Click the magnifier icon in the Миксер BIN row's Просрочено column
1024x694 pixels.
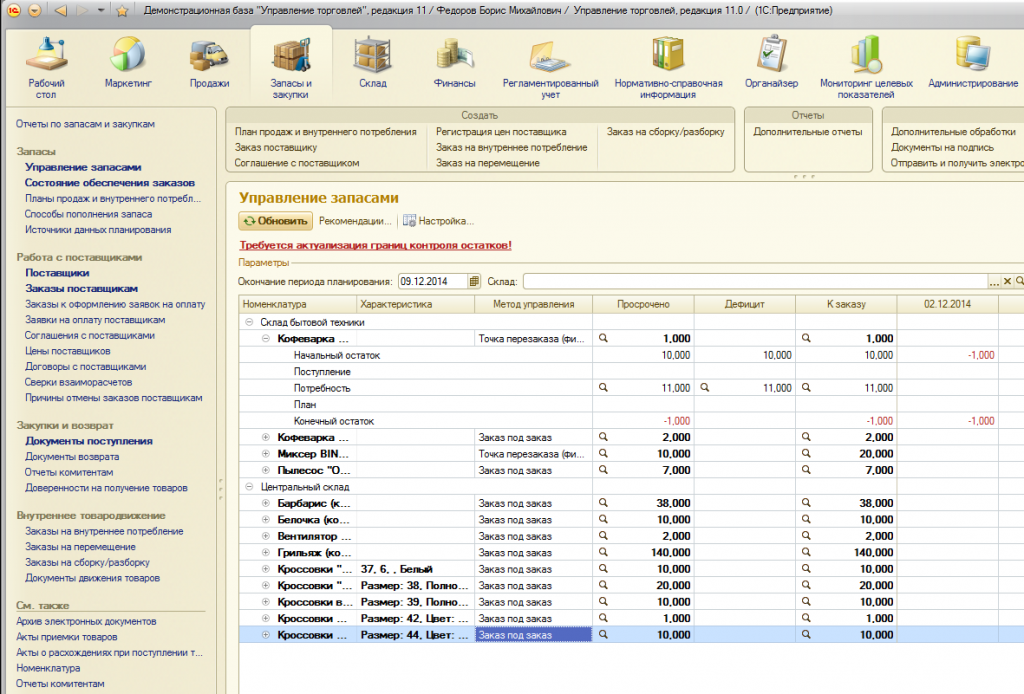(x=603, y=453)
